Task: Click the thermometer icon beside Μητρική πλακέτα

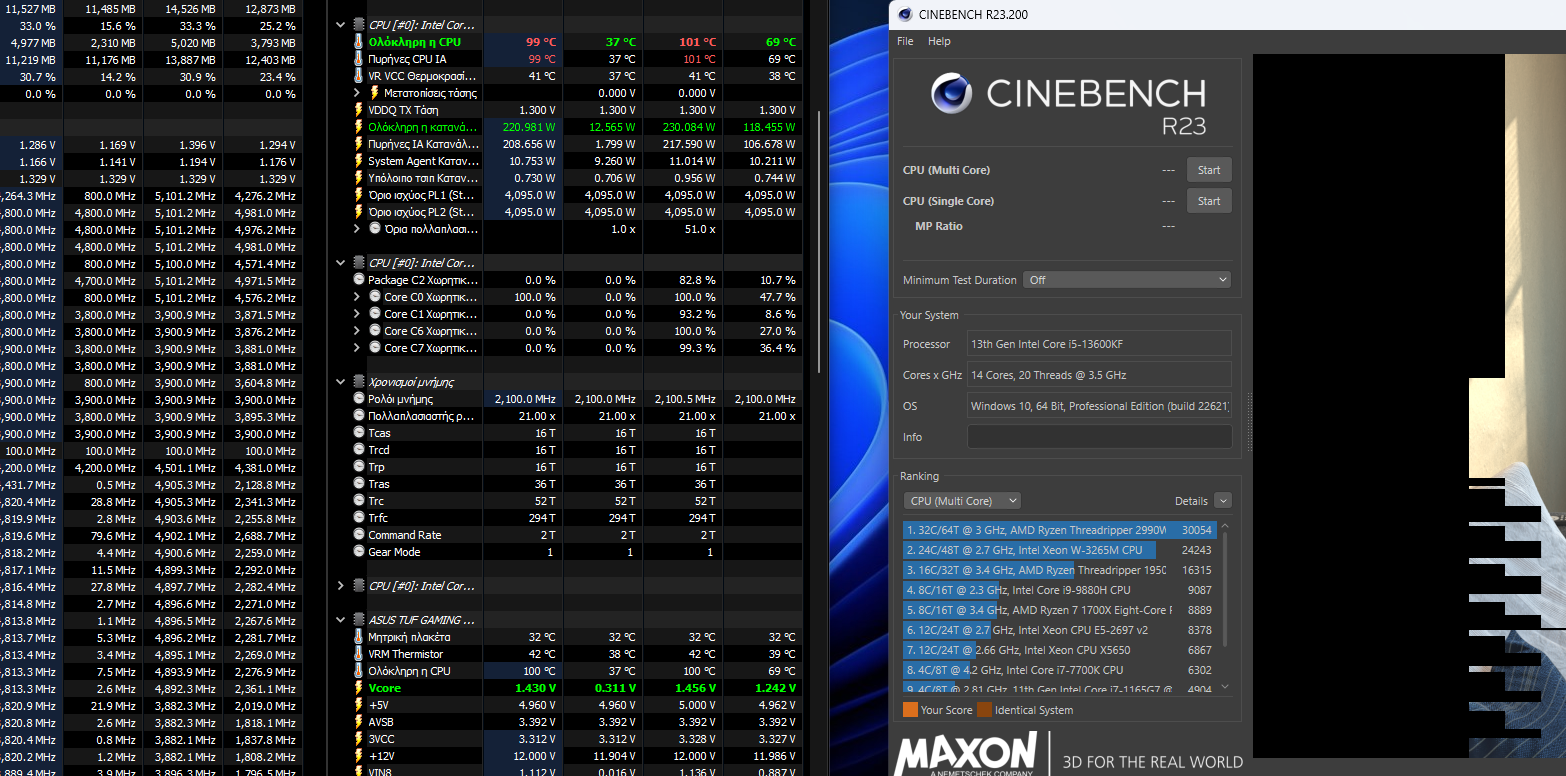Action: coord(359,637)
